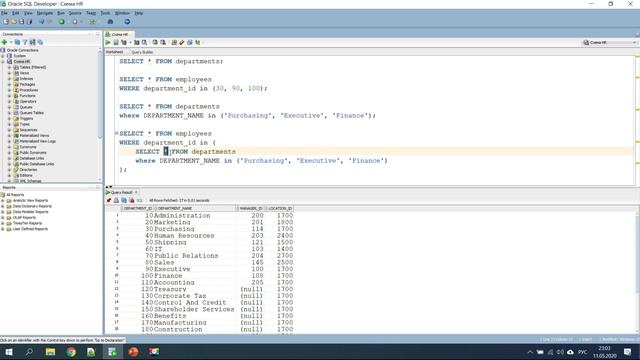Click the green New Connection plus icon
The height and width of the screenshot is (360, 640).
(x=4, y=42)
